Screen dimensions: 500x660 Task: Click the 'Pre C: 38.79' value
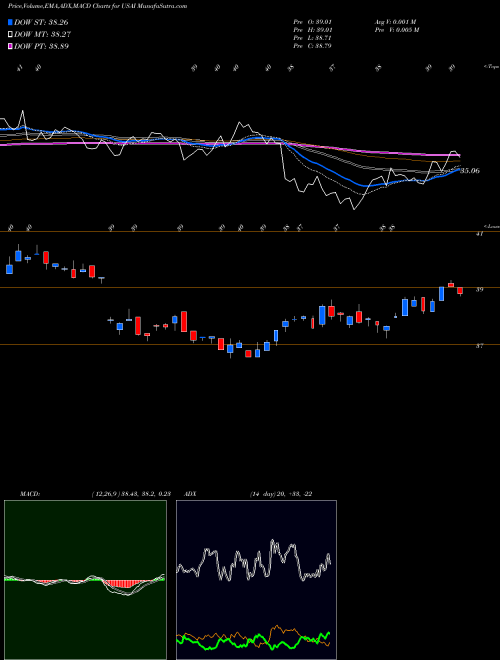(x=313, y=46)
